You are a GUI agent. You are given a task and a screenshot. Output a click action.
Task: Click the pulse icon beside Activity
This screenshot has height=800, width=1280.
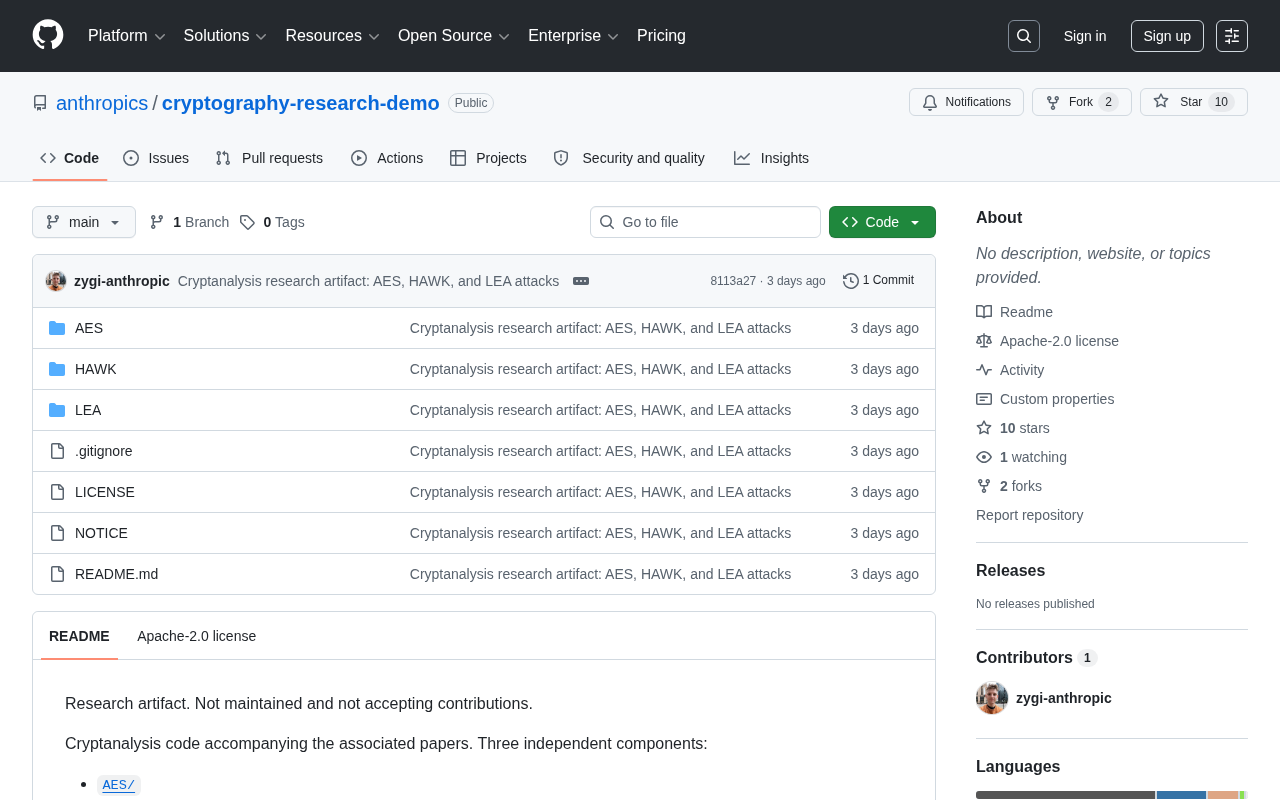(984, 370)
